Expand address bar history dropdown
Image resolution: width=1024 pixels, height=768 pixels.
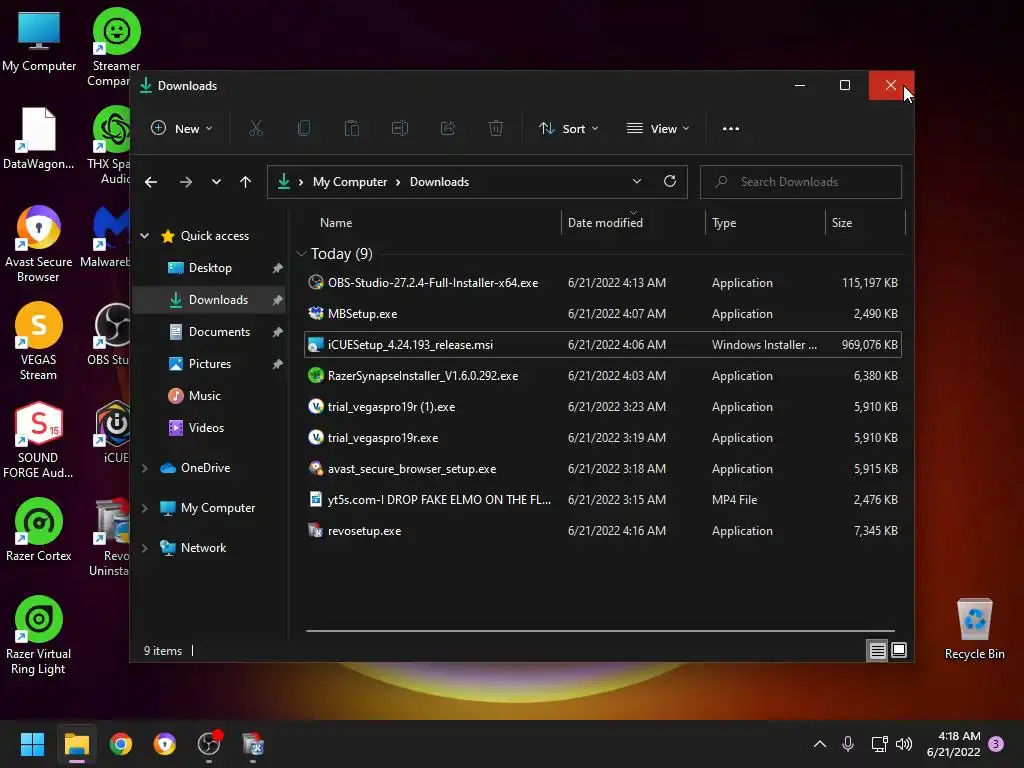[637, 182]
